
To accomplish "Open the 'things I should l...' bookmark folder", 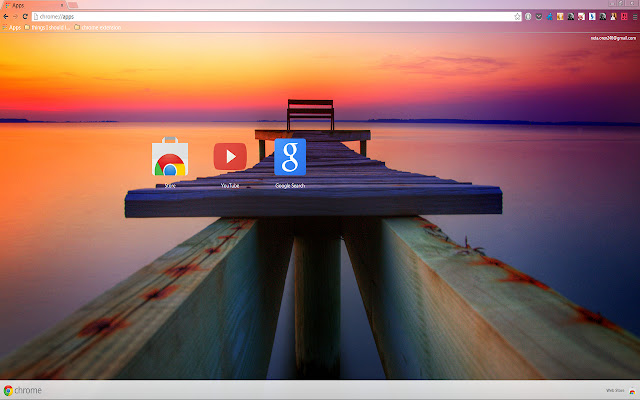I will 47,27.
